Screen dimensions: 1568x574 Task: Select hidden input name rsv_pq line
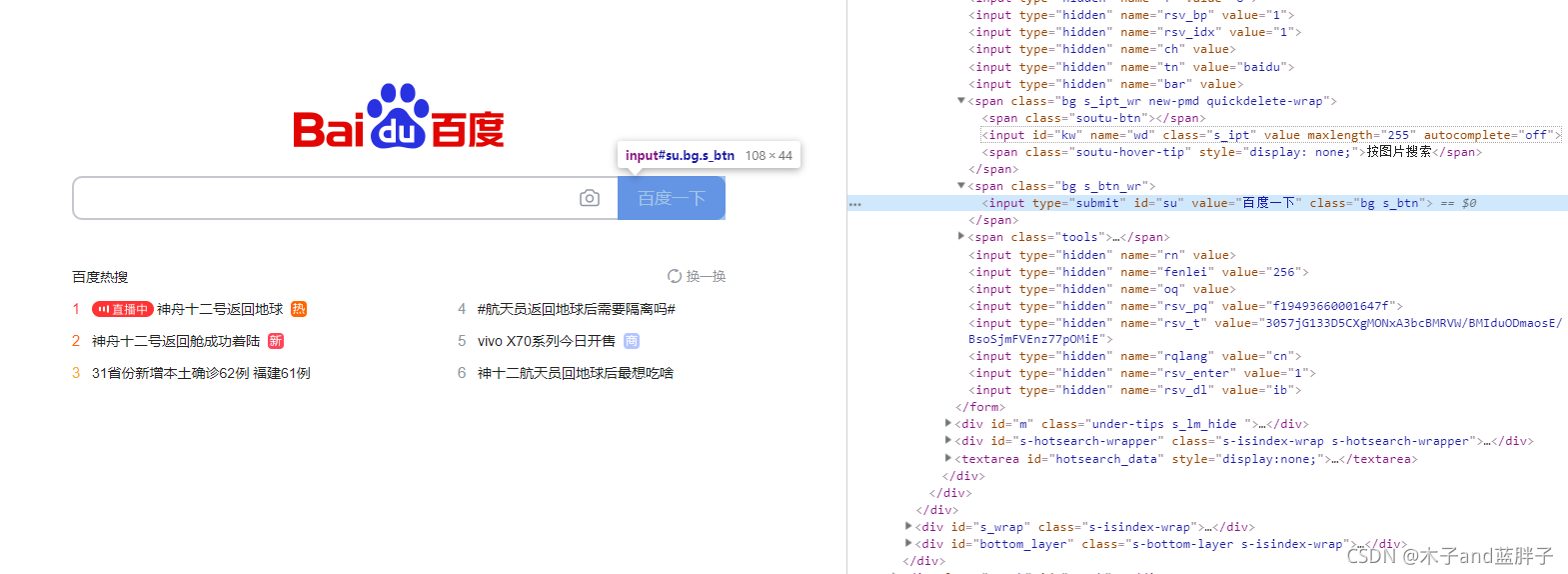coord(1186,306)
